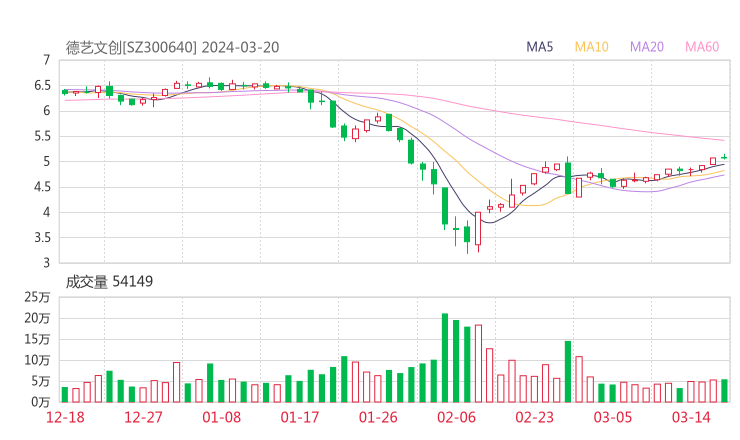
Task: Click the 01-08 date label
Action: (x=221, y=417)
